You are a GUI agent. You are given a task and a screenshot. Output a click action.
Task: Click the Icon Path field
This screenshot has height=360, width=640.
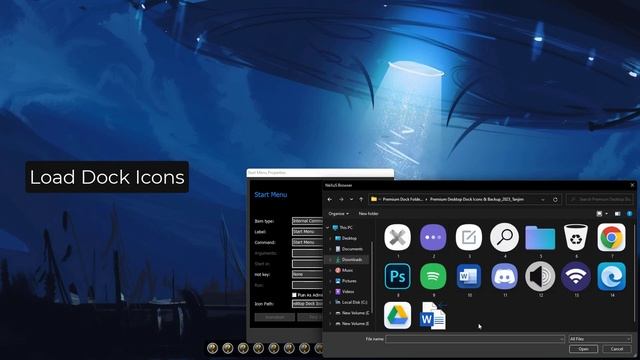click(307, 304)
